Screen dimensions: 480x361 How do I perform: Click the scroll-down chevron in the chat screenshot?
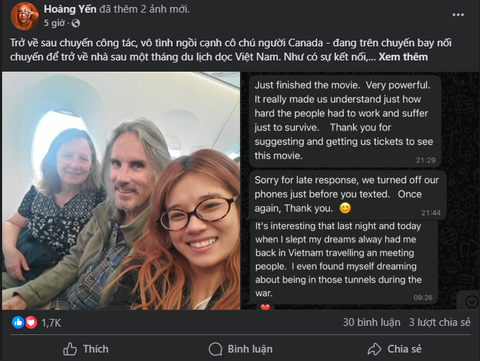coord(472,302)
